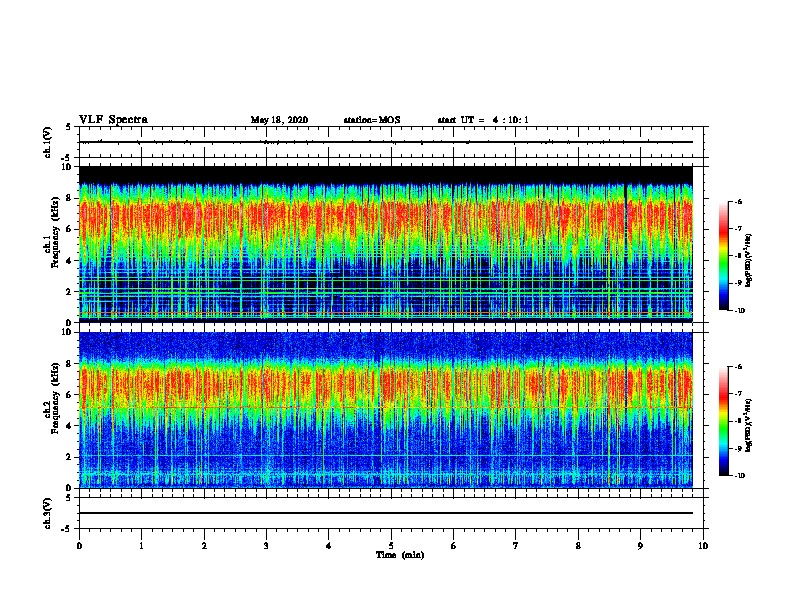
Task: Click inside the ch.1 spectrogram panel
Action: 386,244
